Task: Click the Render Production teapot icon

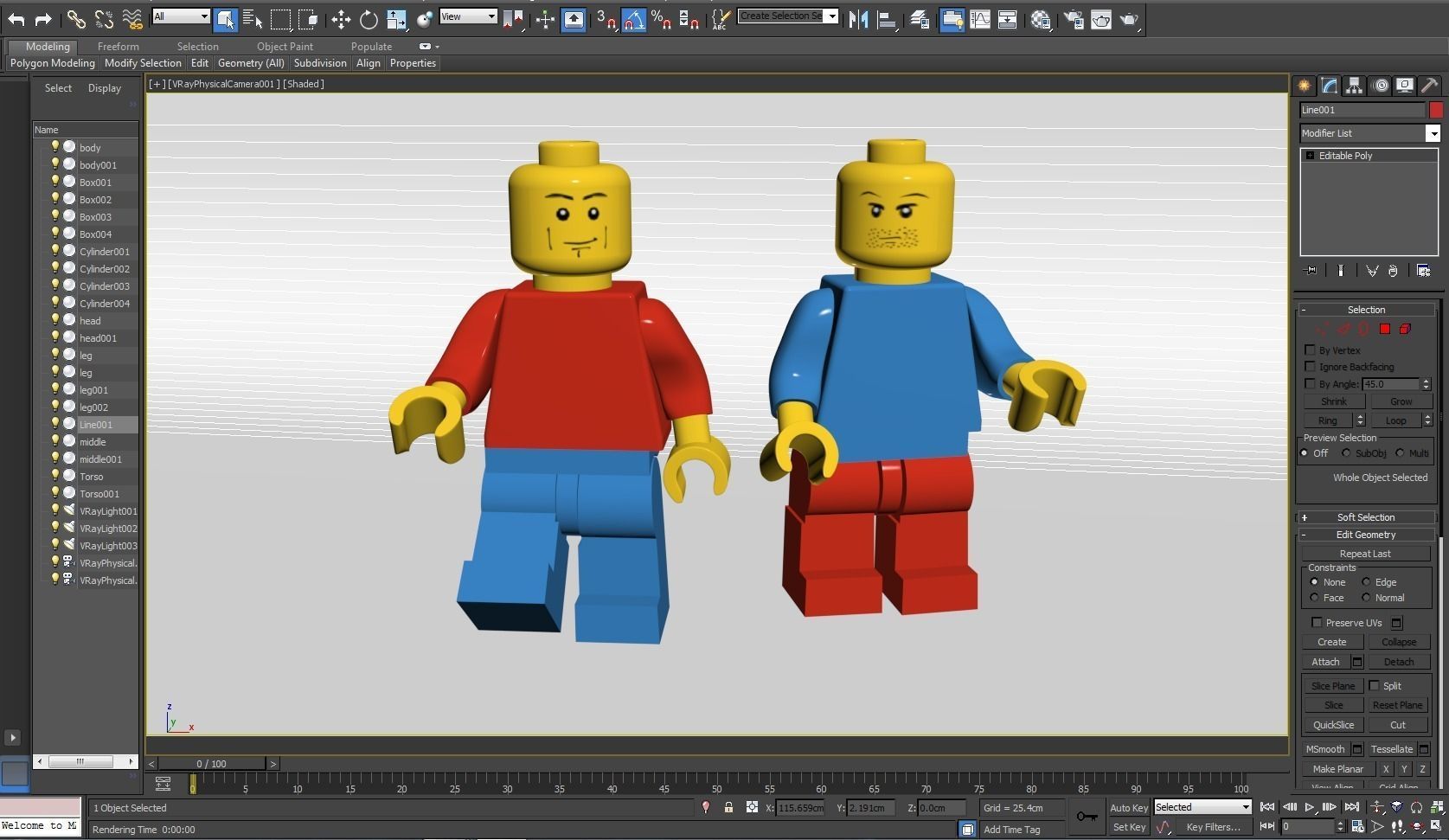Action: click(1129, 19)
